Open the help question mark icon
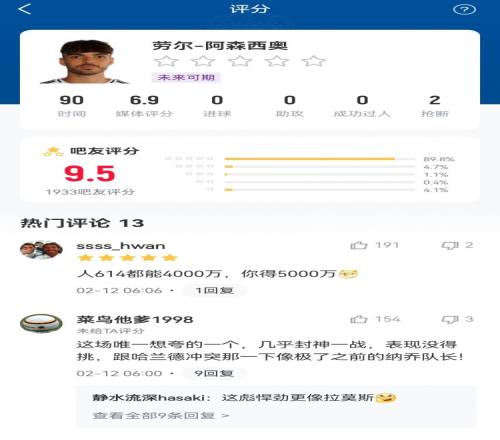The image size is (500, 440). point(464,9)
